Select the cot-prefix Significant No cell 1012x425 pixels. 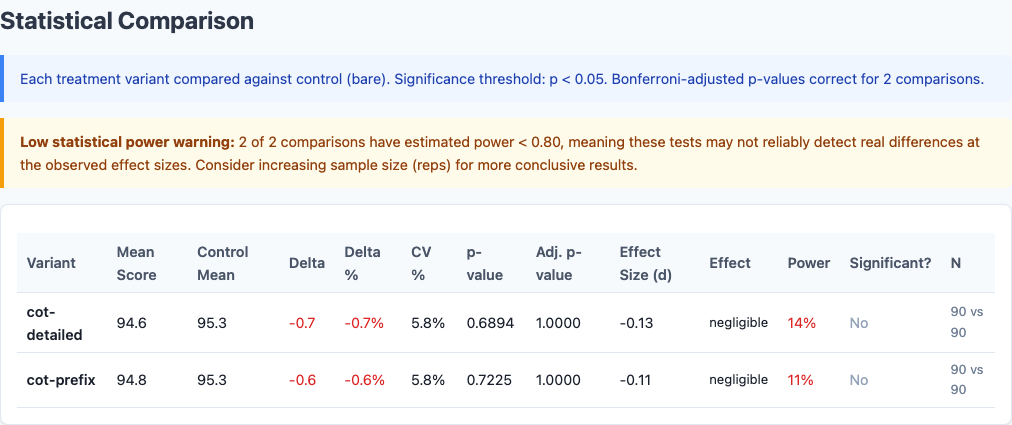point(858,380)
